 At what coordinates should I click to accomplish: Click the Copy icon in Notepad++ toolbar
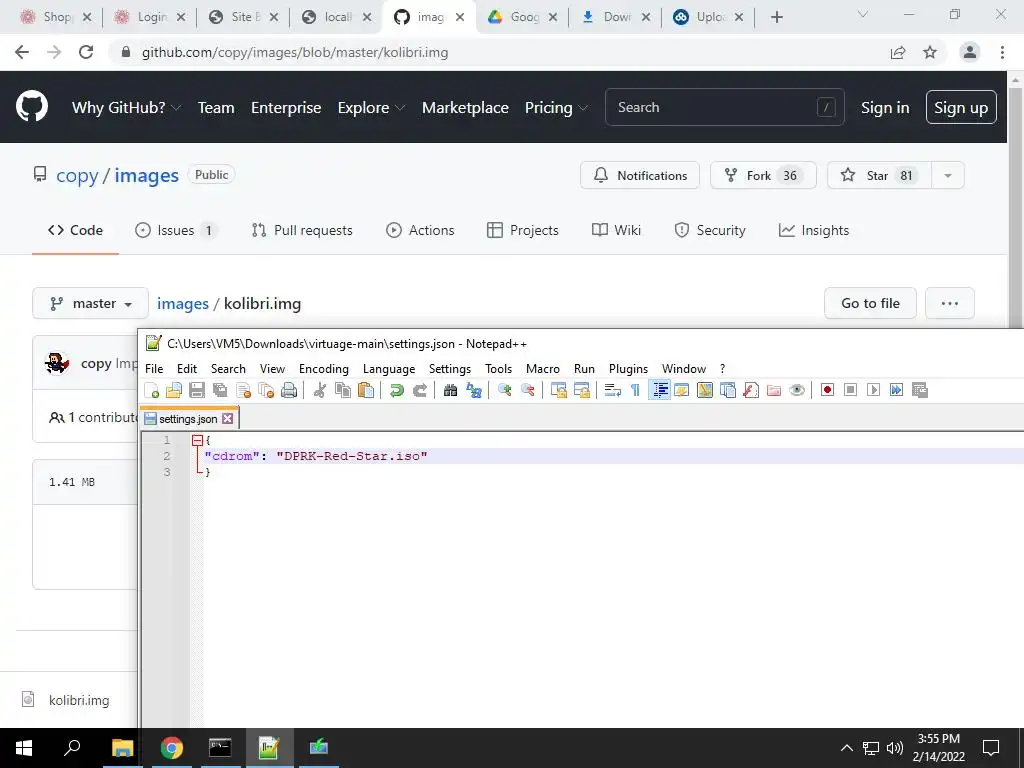click(343, 391)
